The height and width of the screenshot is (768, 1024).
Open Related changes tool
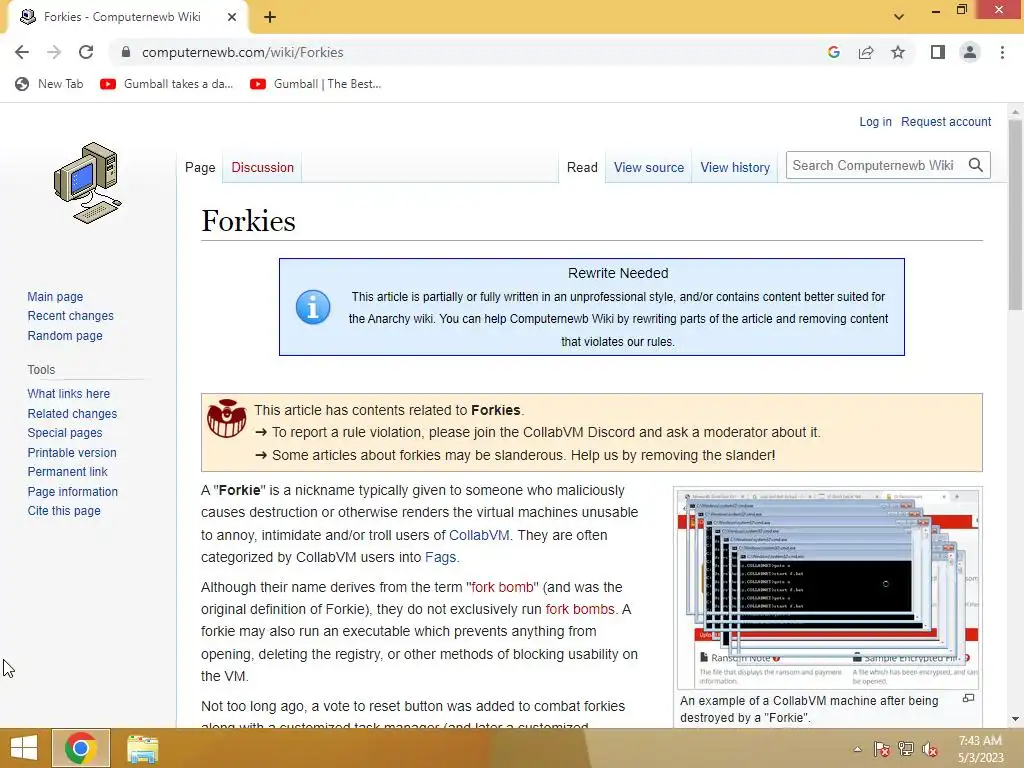[72, 413]
